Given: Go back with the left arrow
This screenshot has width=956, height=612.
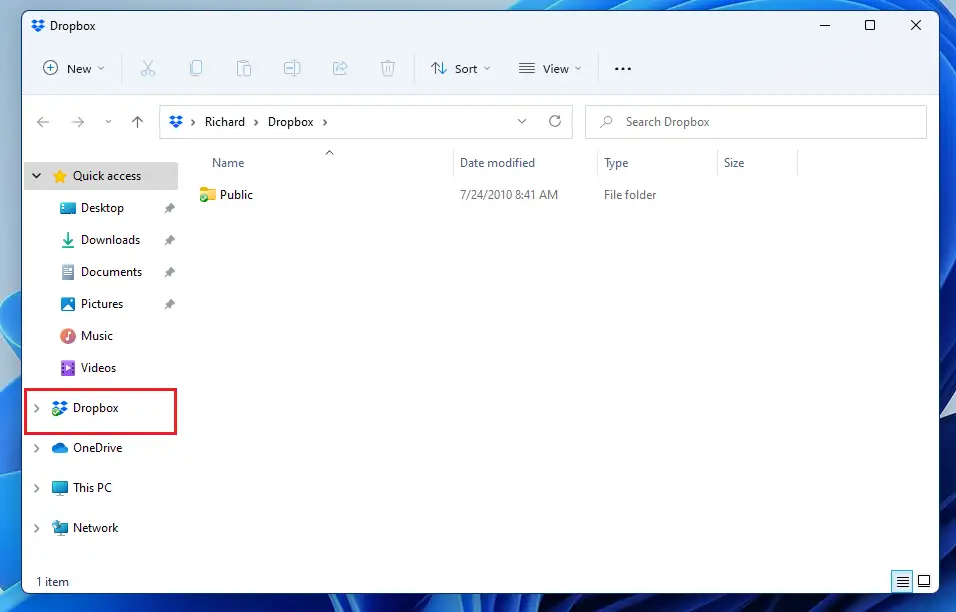Looking at the screenshot, I should (43, 122).
